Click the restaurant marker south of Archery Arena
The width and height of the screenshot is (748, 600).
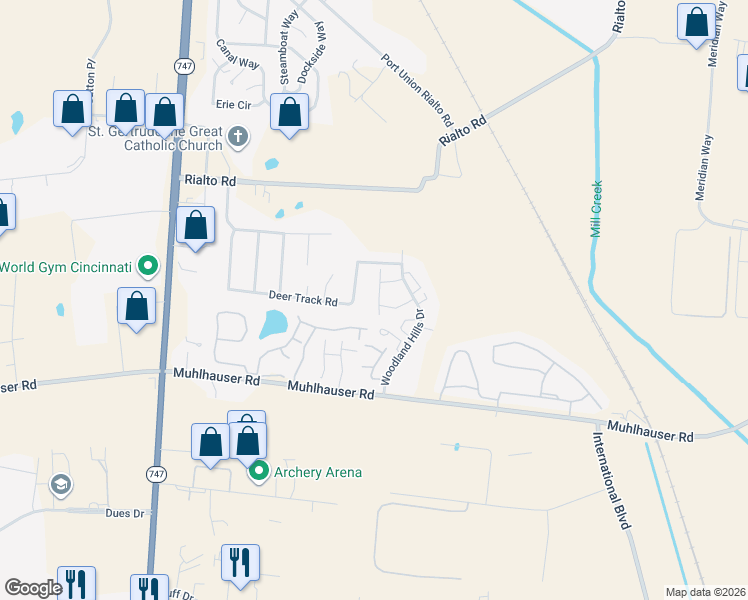[240, 567]
